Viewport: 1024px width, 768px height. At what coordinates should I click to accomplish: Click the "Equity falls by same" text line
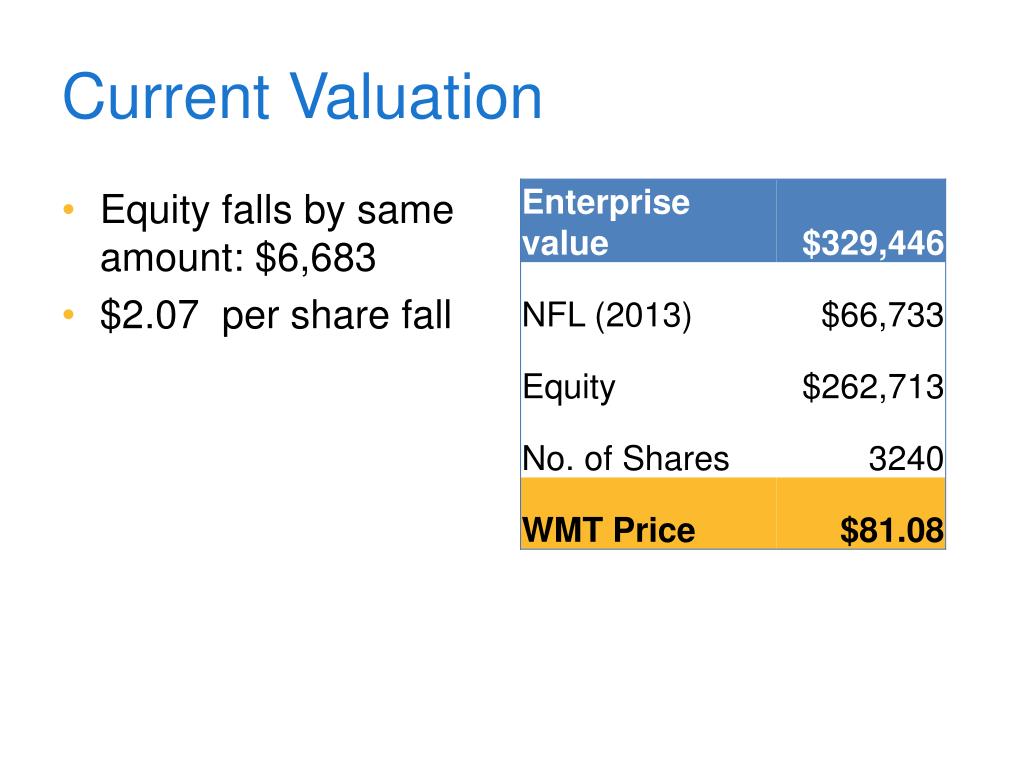pos(277,211)
